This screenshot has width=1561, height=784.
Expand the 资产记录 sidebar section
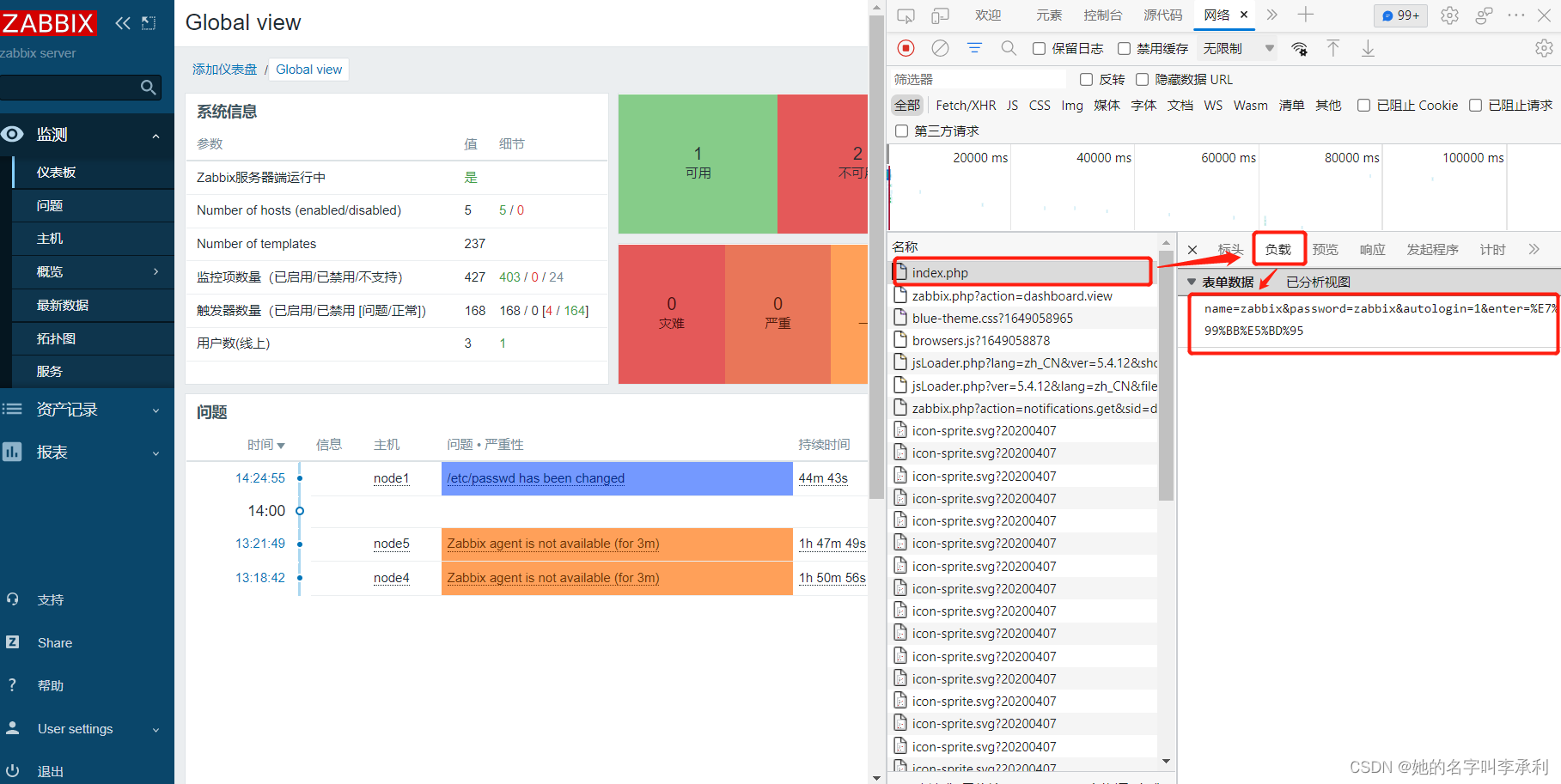[x=155, y=410]
